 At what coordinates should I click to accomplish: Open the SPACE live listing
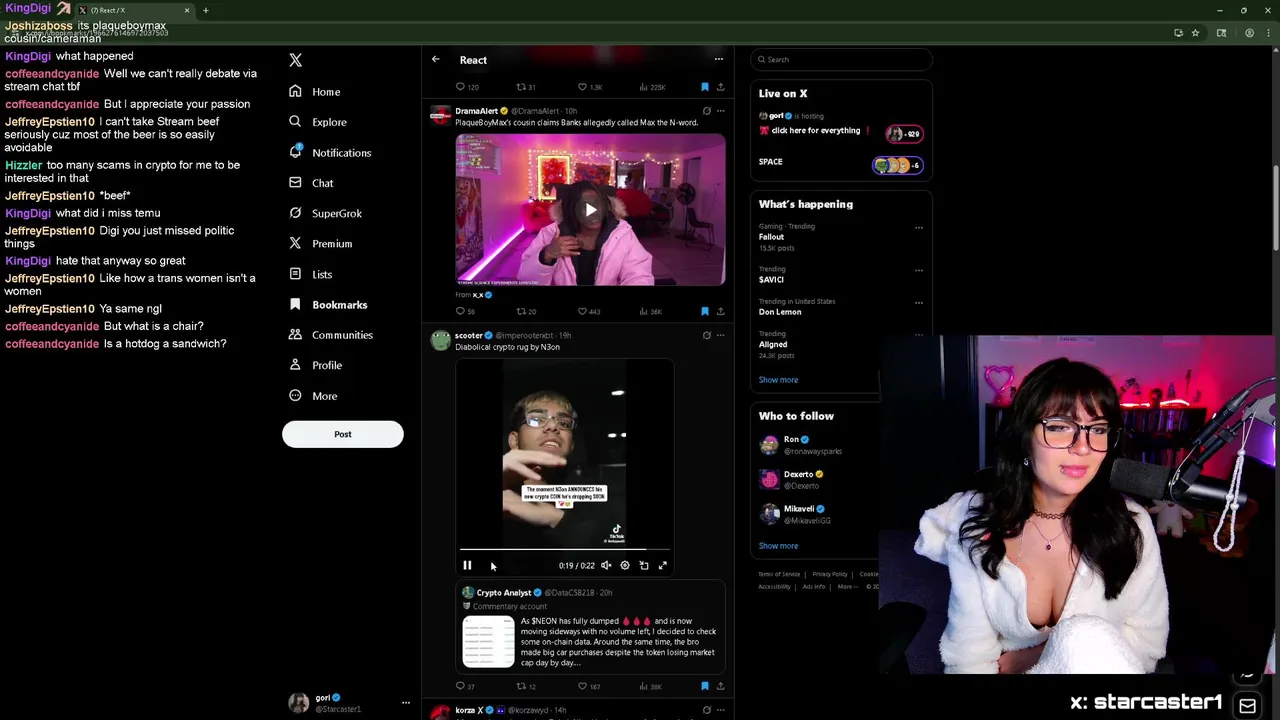pos(841,163)
